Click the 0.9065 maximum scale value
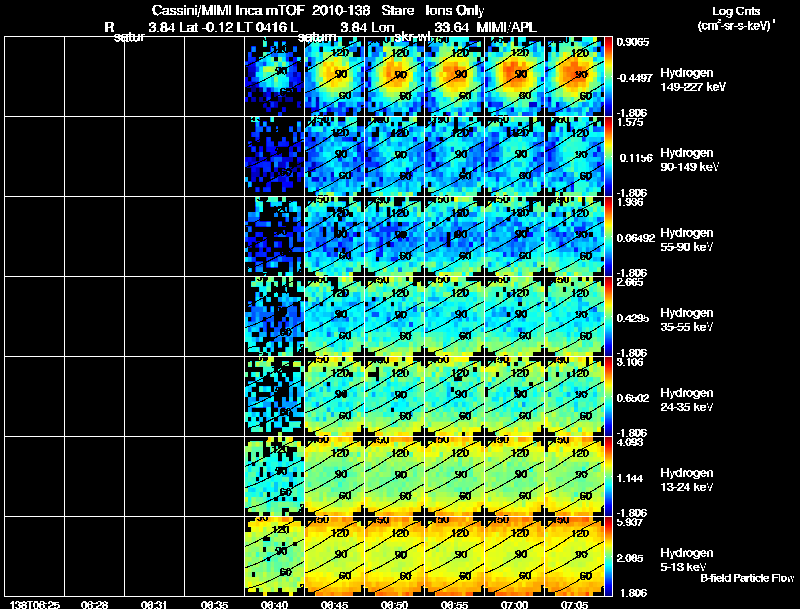The height and width of the screenshot is (609, 800). point(633,42)
